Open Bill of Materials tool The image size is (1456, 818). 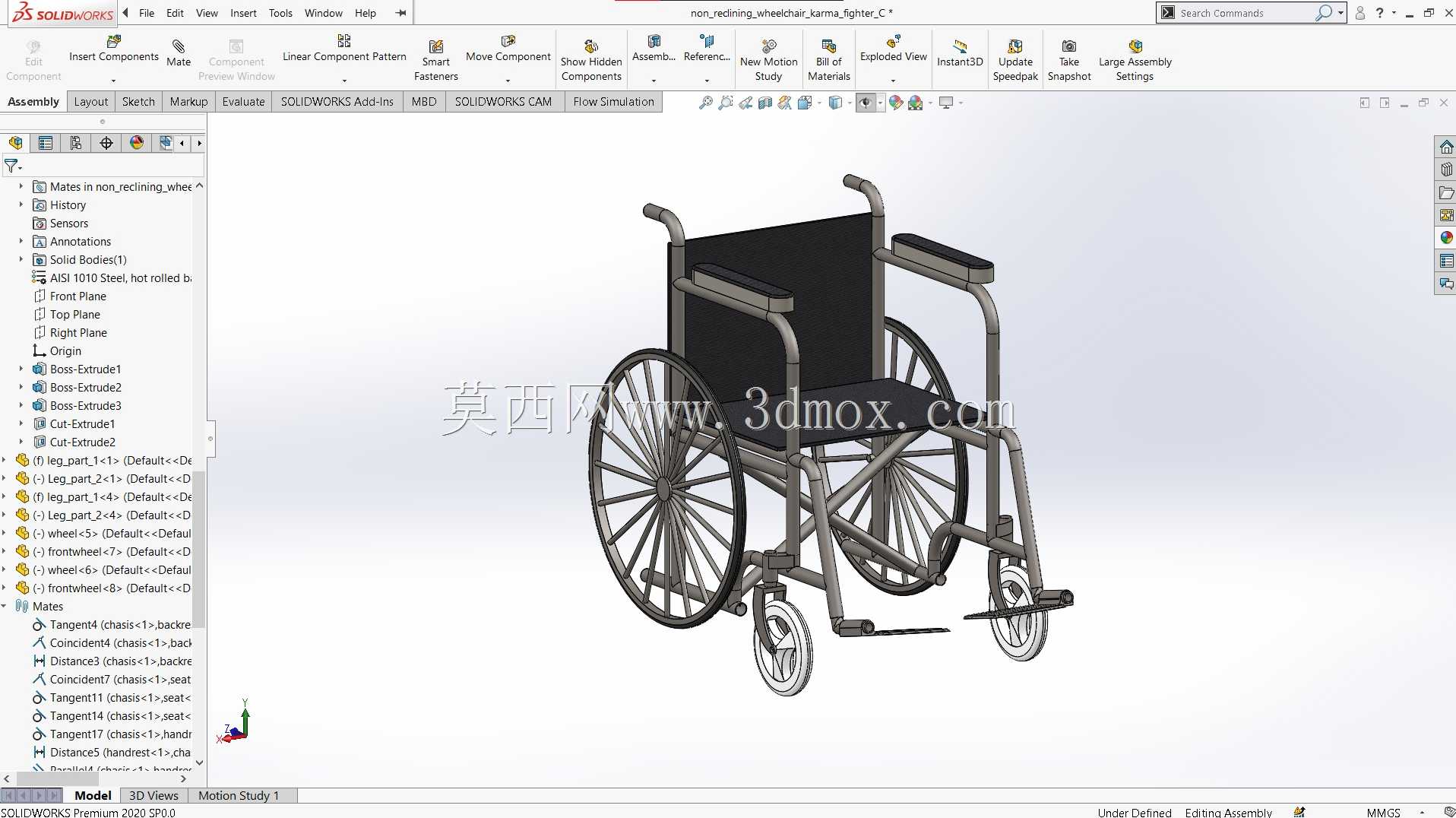click(x=828, y=59)
